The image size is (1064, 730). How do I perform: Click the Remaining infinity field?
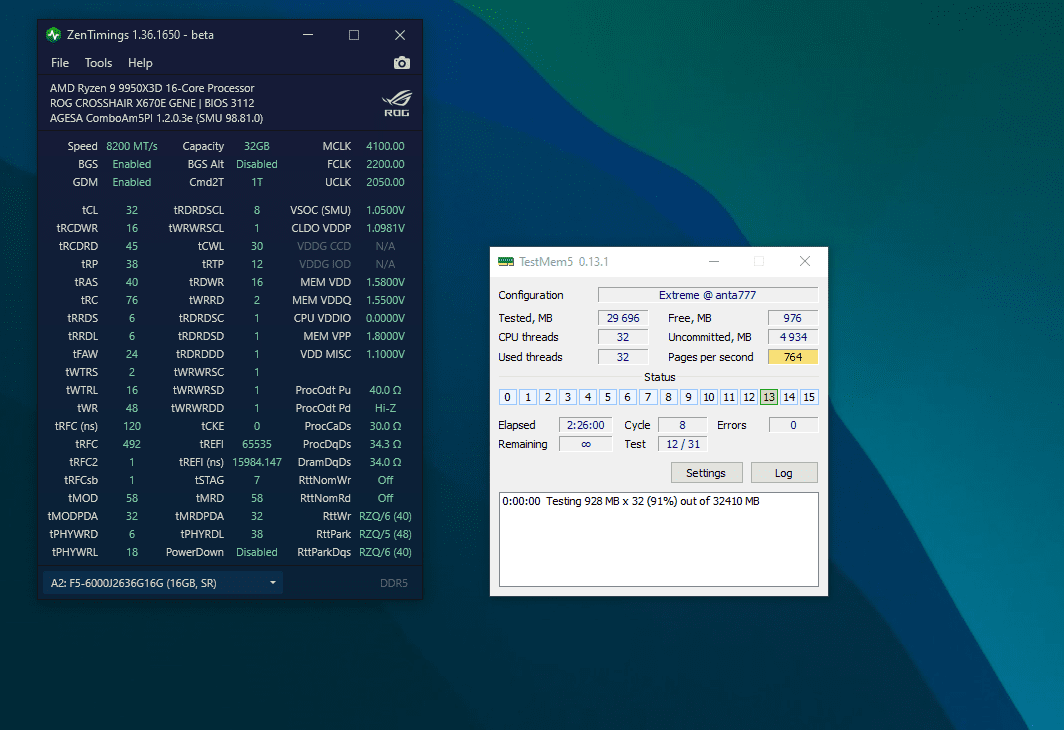click(x=586, y=444)
